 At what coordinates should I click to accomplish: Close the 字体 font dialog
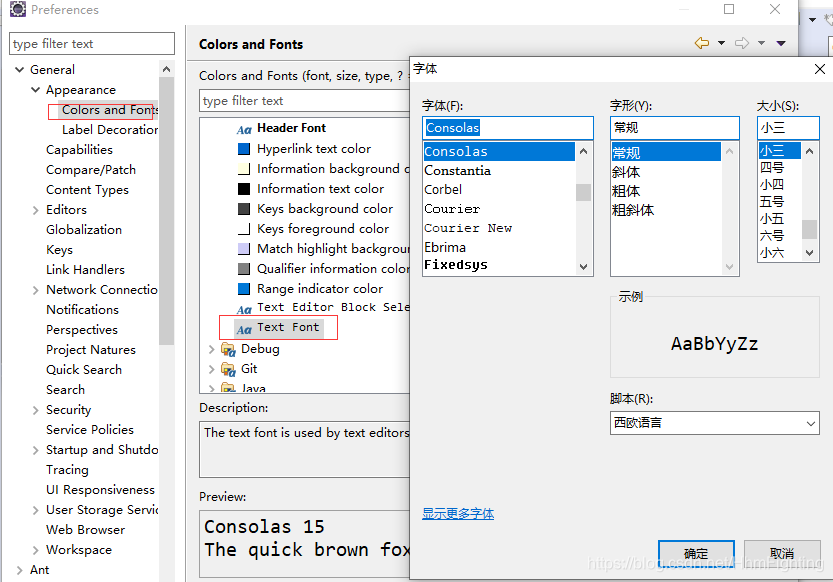(820, 69)
